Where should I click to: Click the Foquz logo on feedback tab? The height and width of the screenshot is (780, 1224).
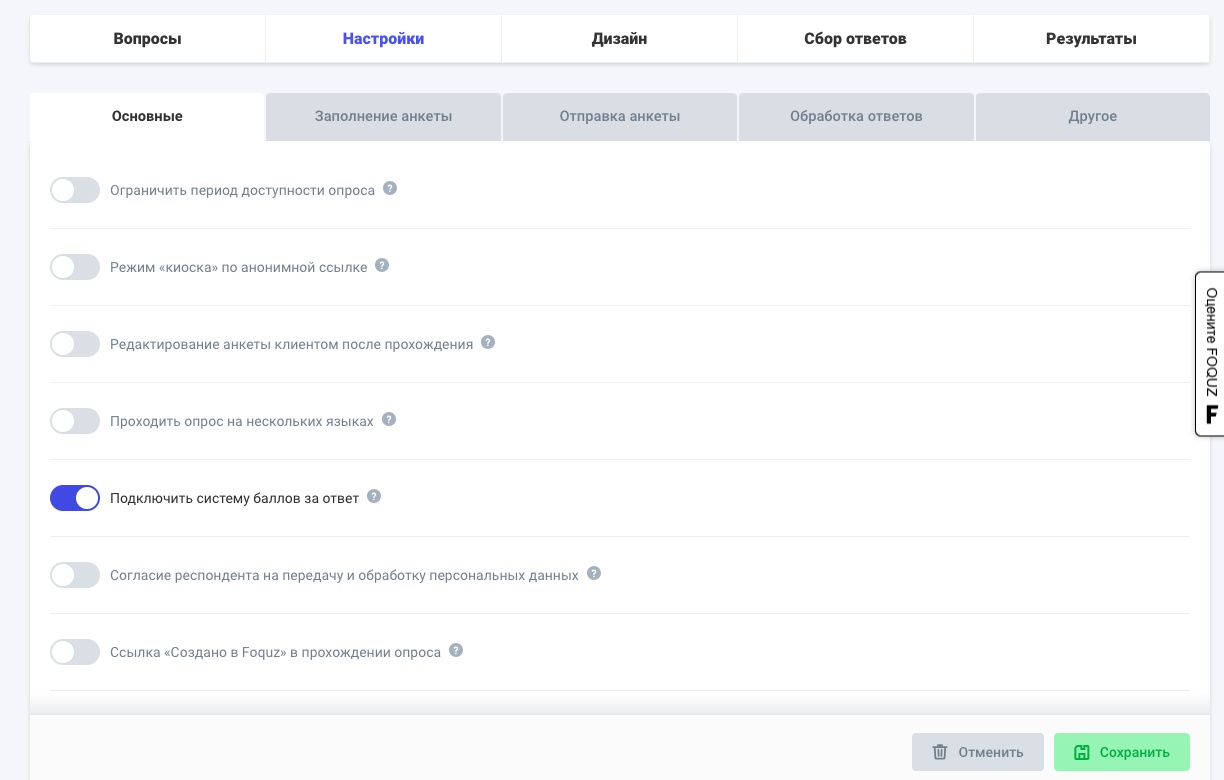(x=1211, y=414)
